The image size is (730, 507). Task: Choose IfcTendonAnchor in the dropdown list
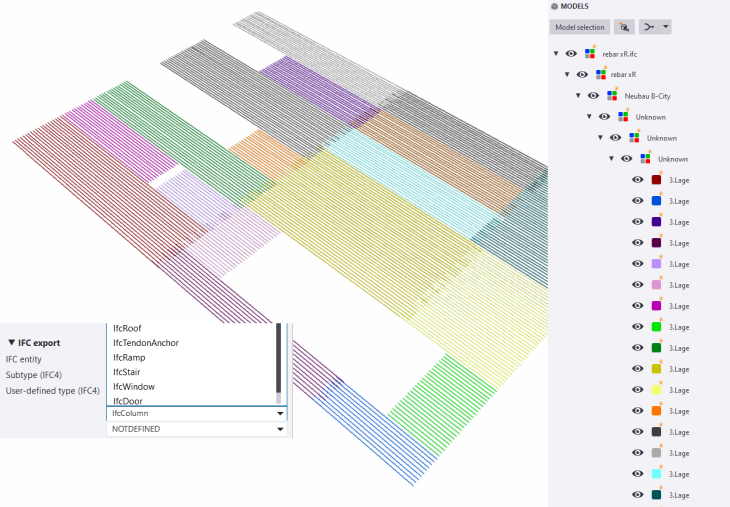tap(145, 343)
